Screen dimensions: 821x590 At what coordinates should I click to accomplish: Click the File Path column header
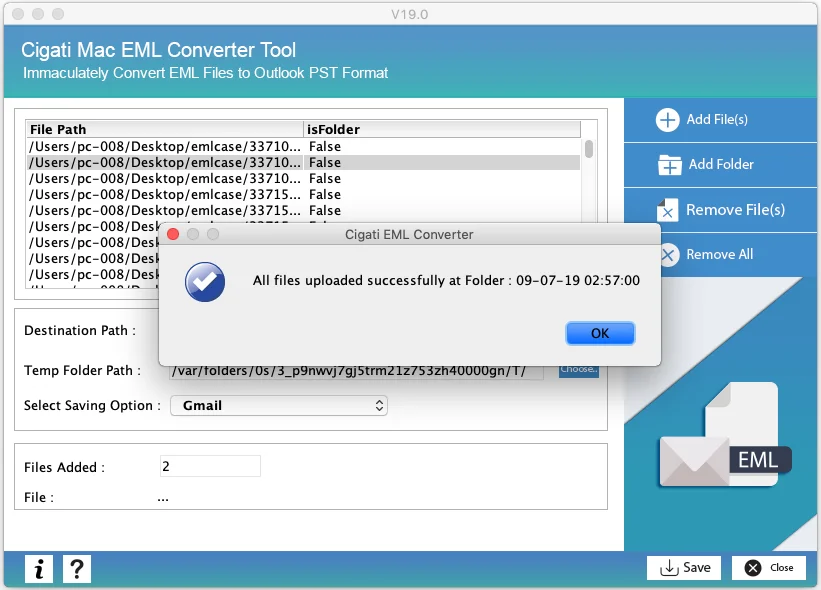[x=164, y=129]
